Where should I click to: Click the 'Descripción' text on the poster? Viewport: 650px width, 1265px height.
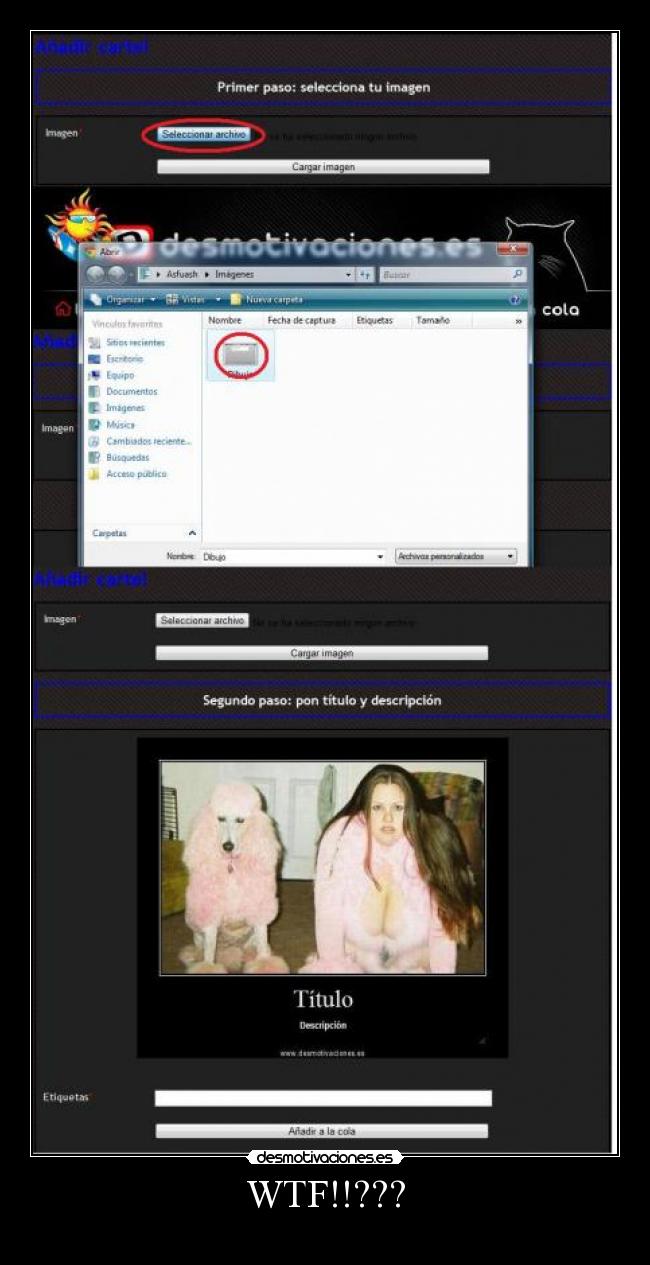tap(322, 1025)
